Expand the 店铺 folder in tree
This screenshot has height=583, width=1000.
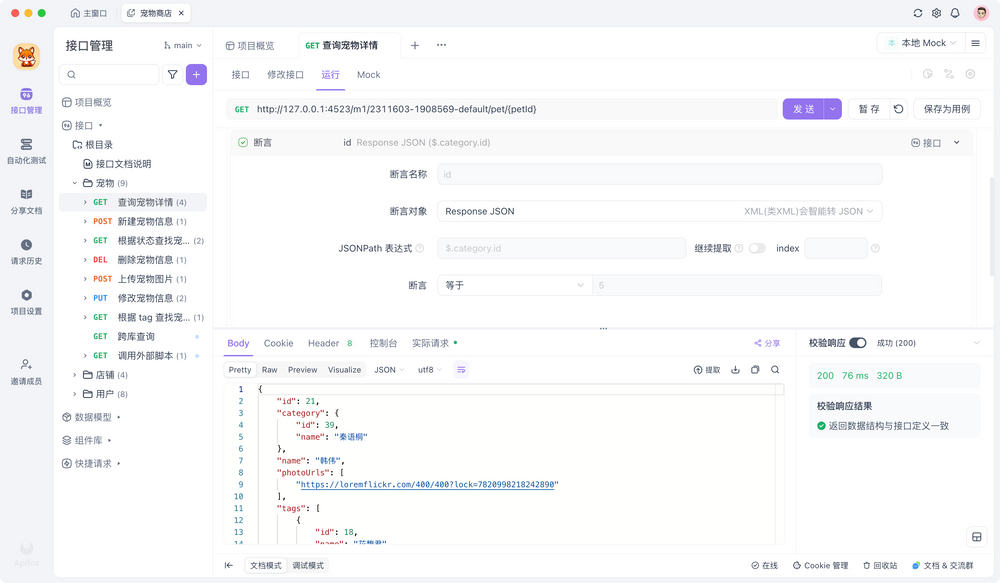pos(75,375)
